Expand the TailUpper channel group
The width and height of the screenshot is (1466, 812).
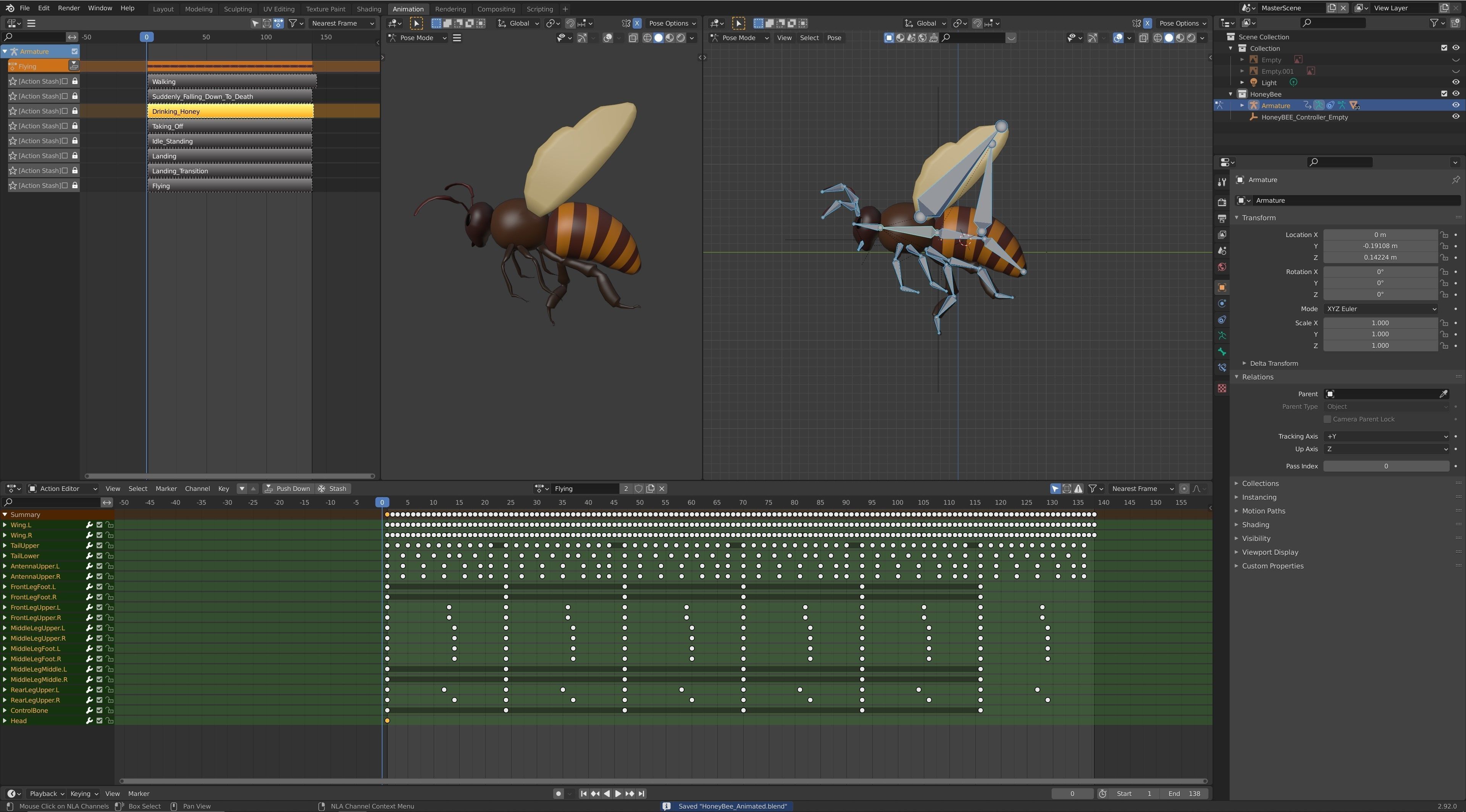5,545
